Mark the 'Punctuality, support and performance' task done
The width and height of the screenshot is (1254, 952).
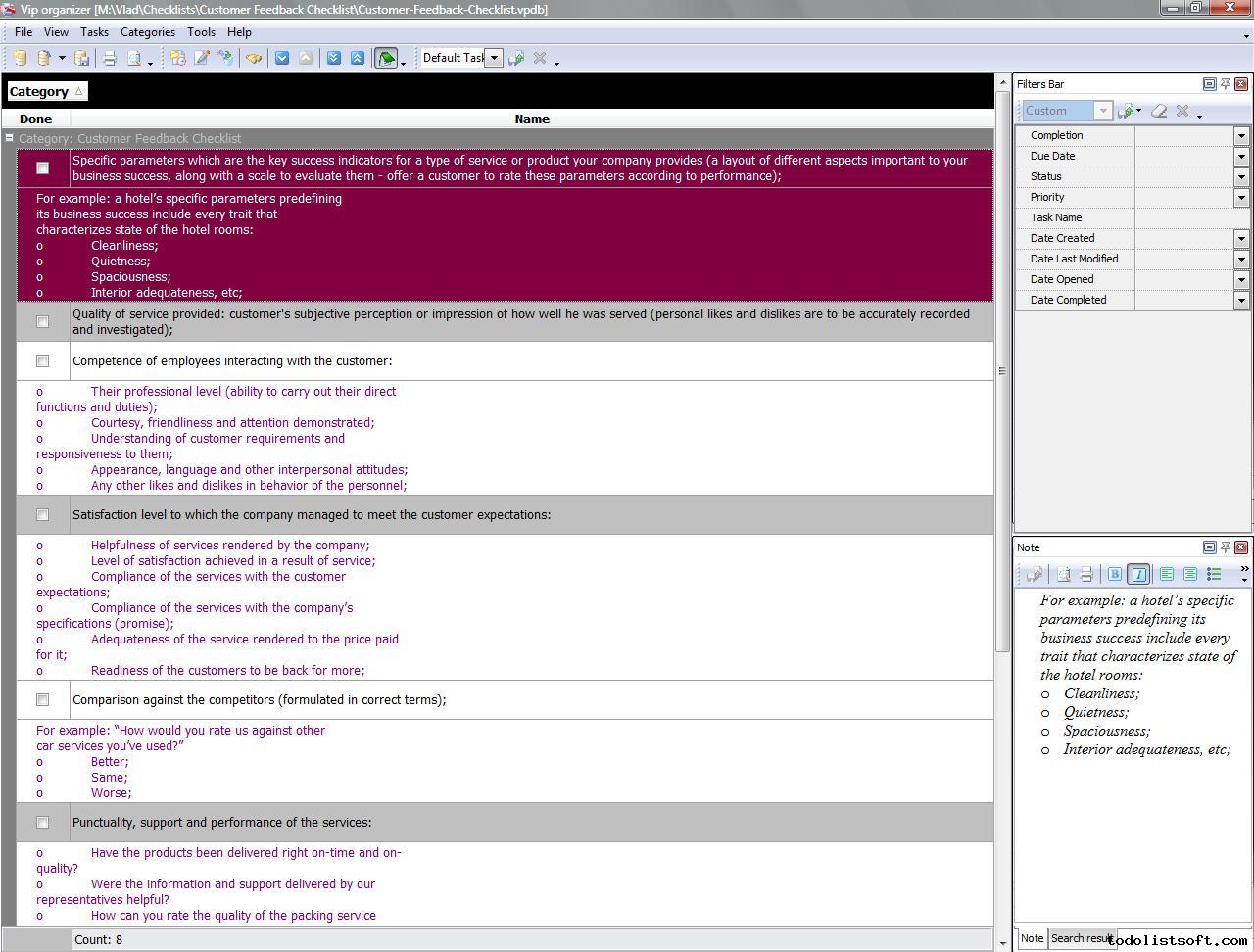tap(42, 823)
